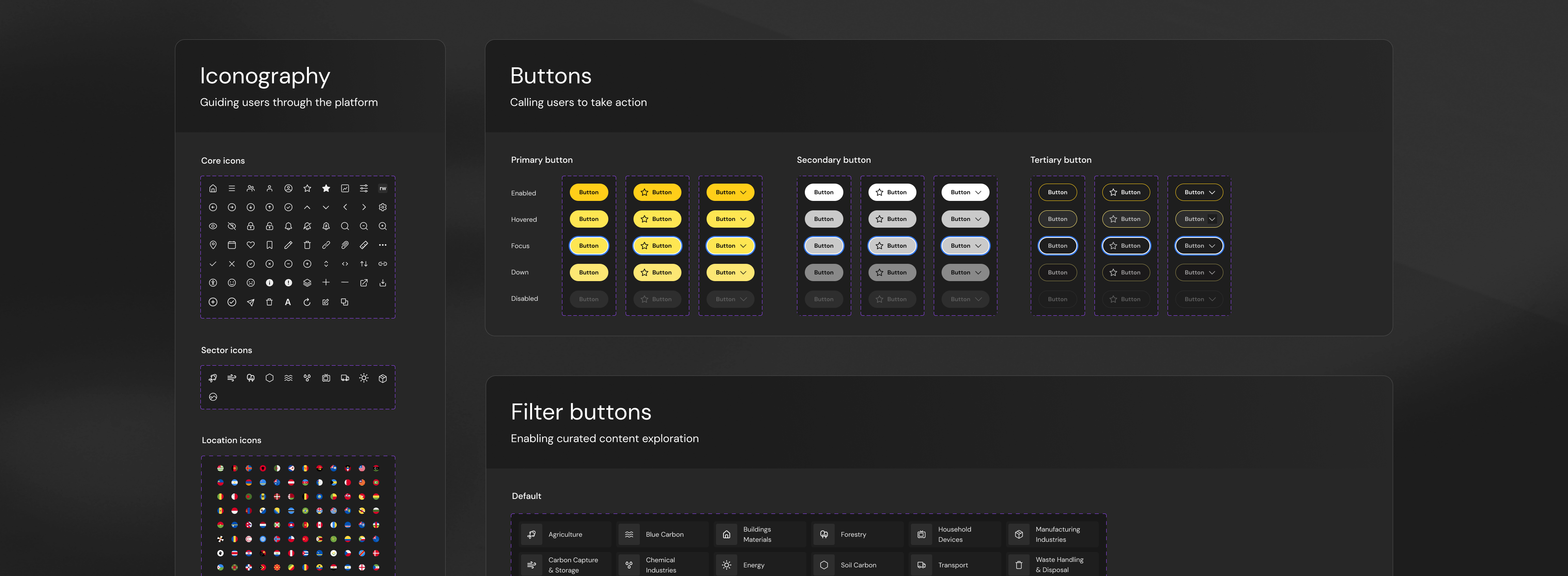Toggle the crossed-out eye icon

232,226
